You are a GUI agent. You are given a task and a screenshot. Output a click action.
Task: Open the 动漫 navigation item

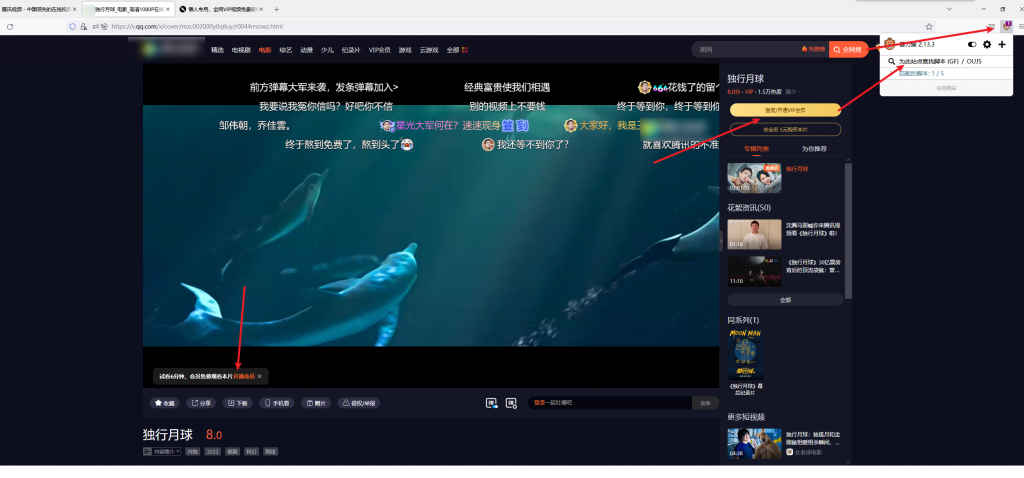[306, 50]
